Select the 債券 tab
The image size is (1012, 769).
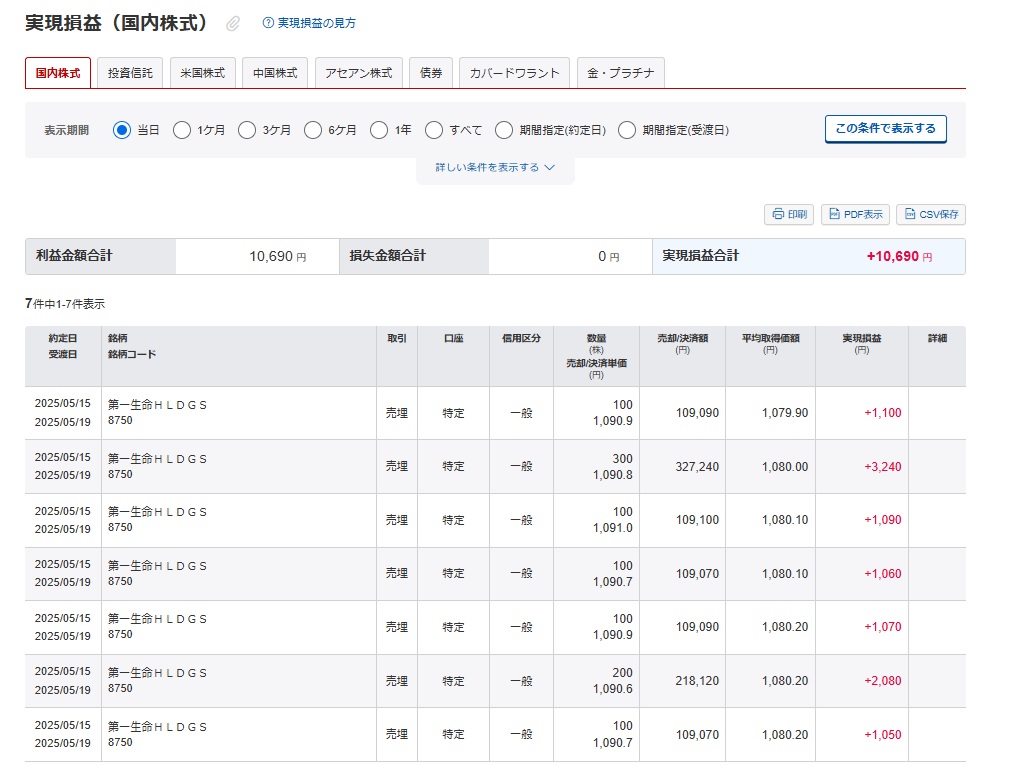click(431, 73)
